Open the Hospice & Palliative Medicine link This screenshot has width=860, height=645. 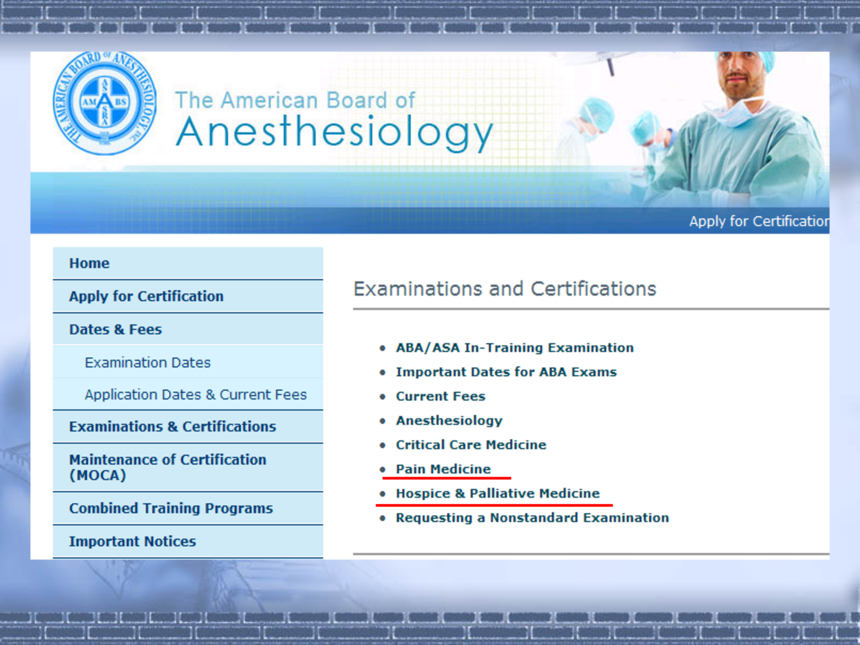point(497,493)
